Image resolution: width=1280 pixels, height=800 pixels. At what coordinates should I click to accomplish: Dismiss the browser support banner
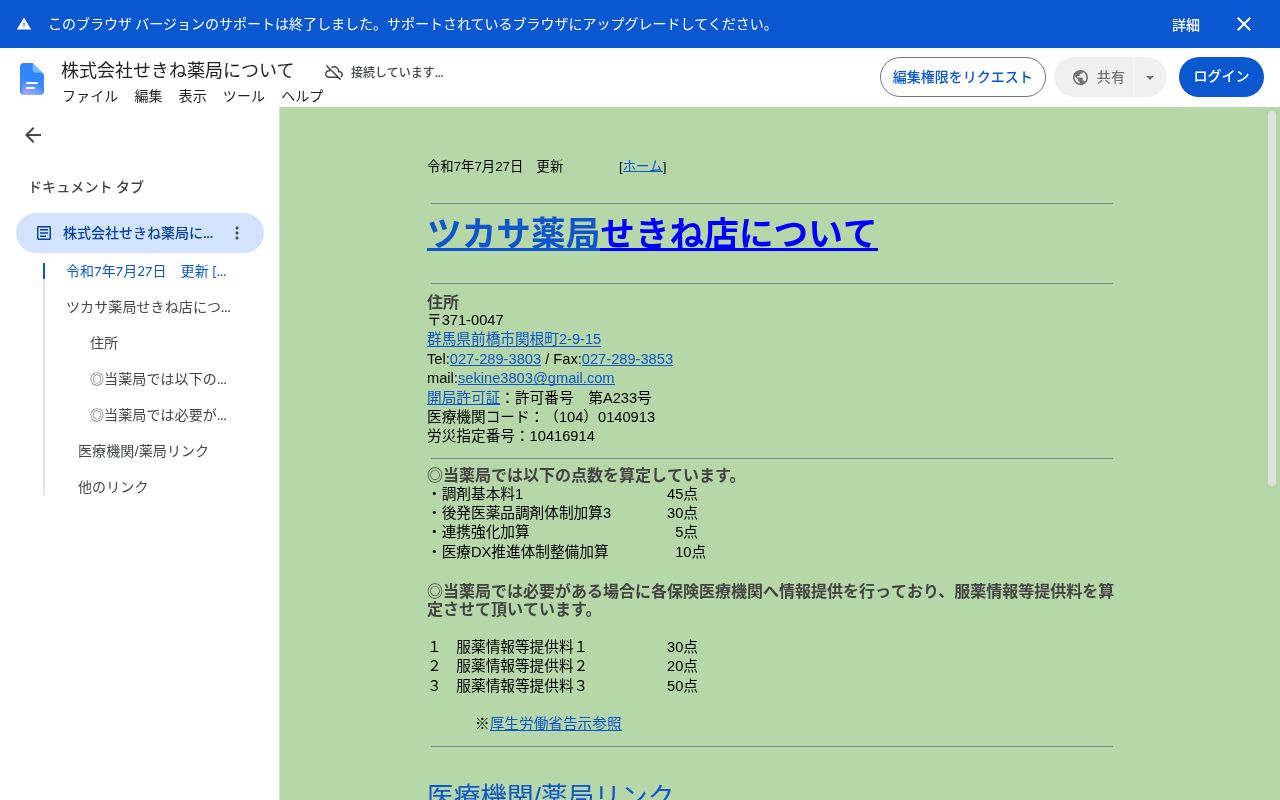coord(1244,24)
